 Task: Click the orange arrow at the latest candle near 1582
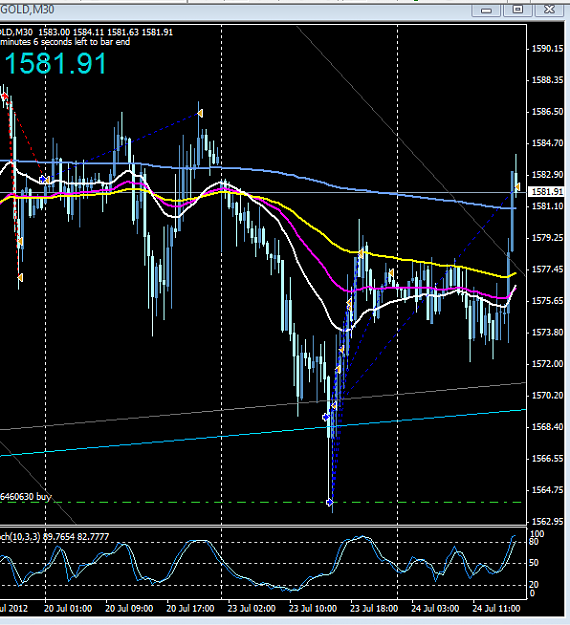click(517, 187)
